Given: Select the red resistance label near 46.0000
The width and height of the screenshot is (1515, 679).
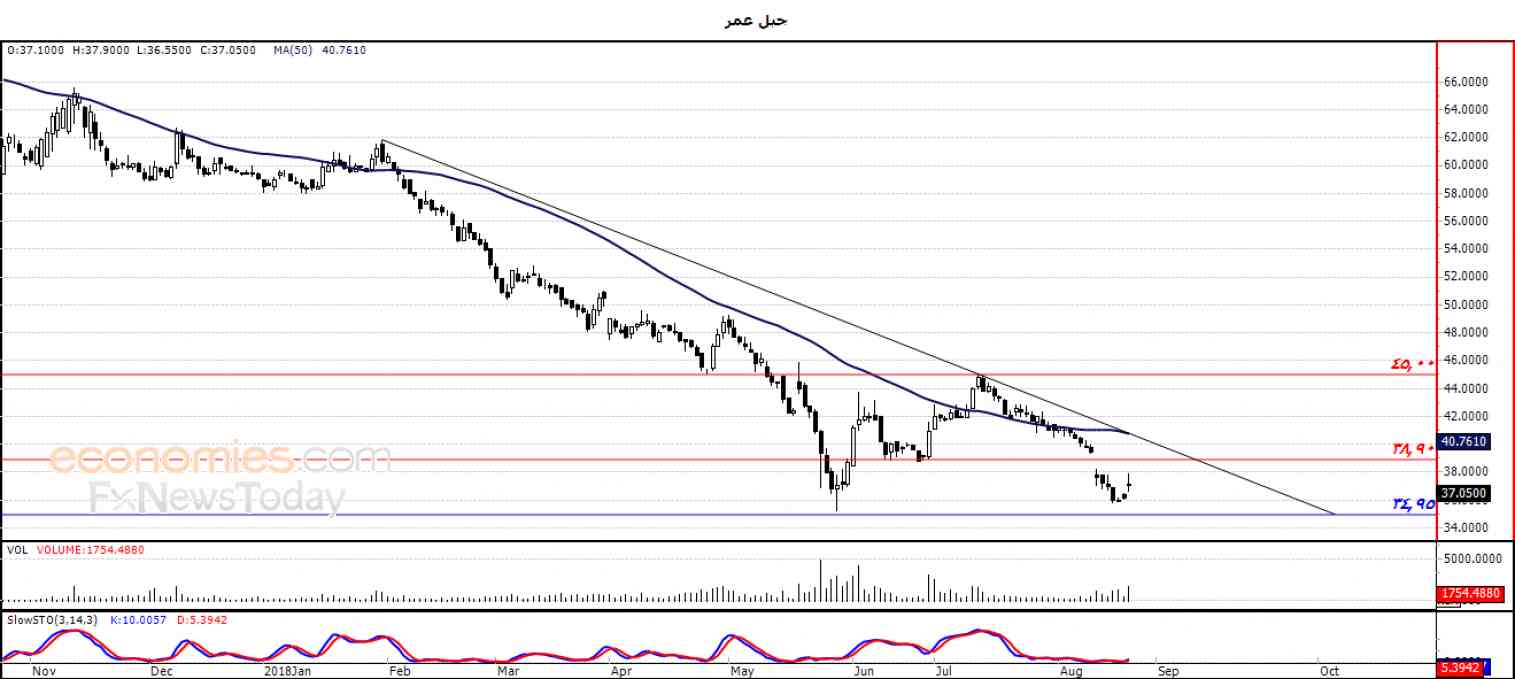Looking at the screenshot, I should tap(1412, 365).
